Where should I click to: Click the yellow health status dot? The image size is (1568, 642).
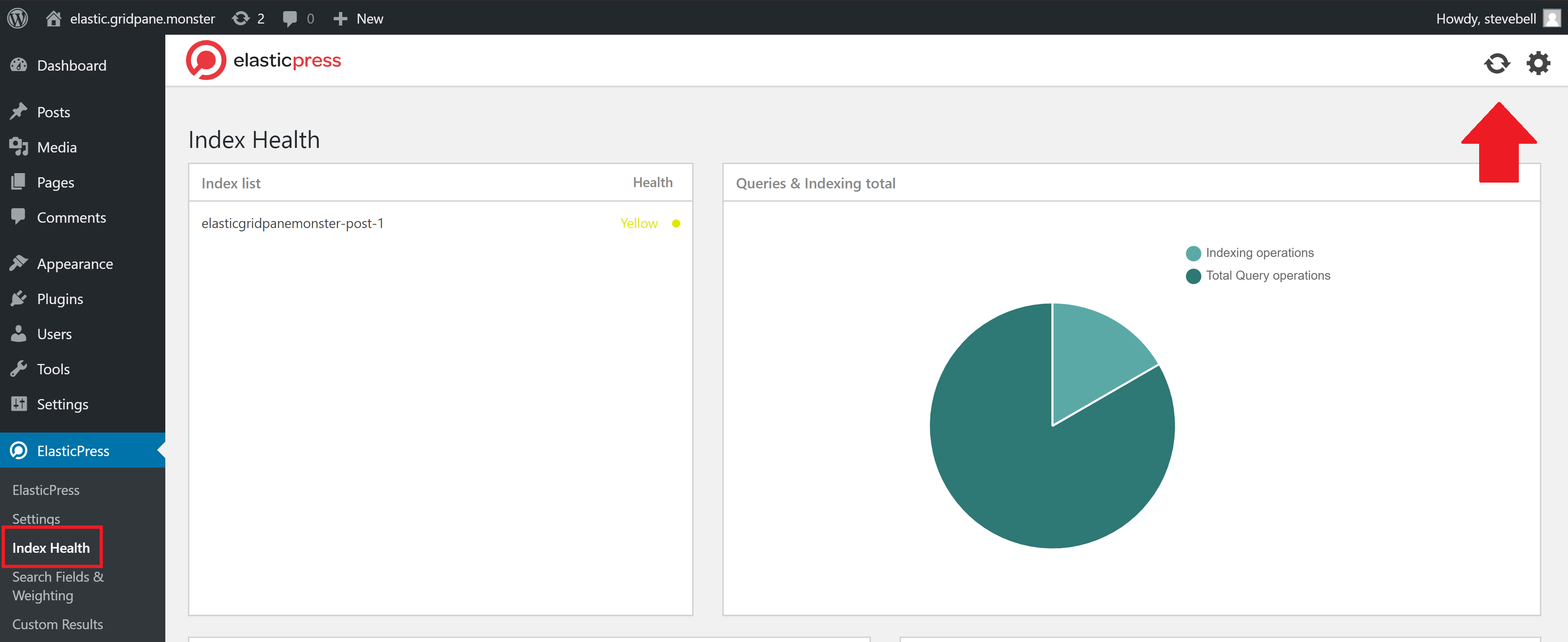tap(676, 224)
